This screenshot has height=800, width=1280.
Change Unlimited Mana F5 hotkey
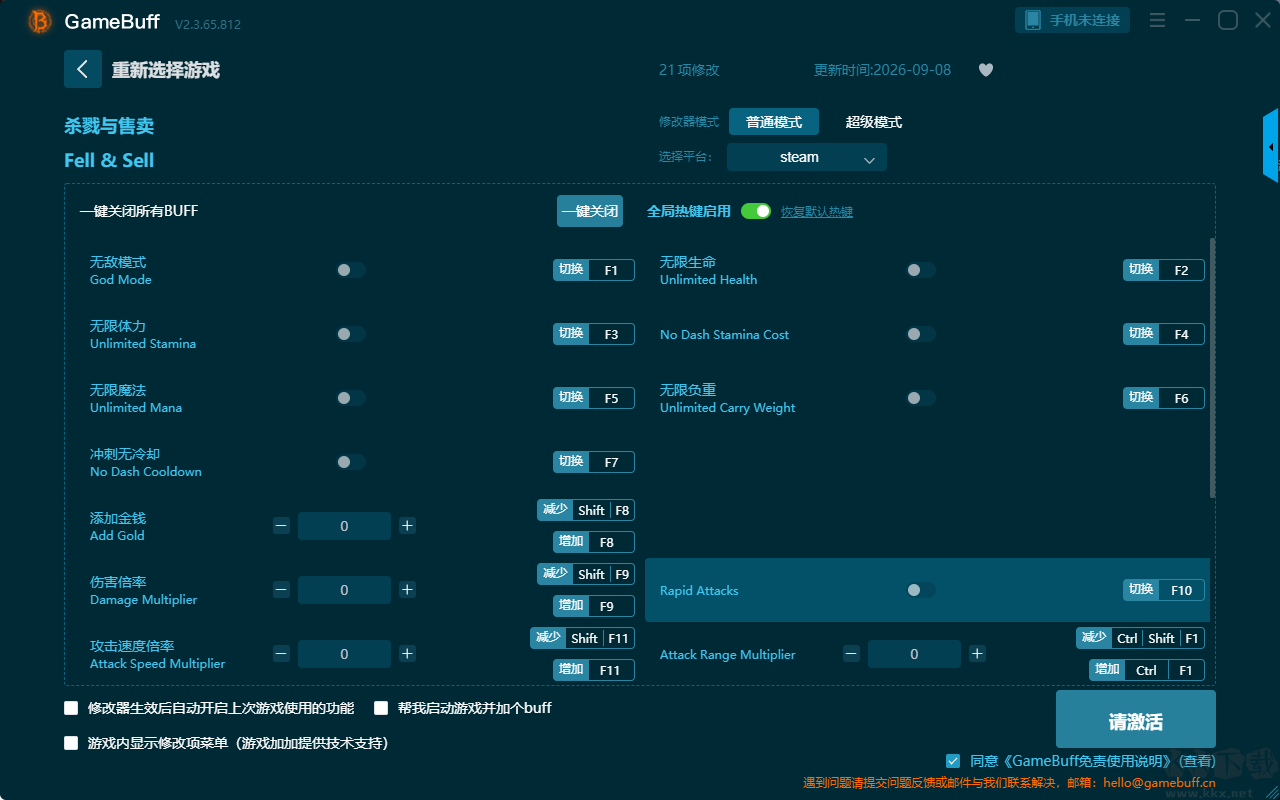tap(594, 398)
